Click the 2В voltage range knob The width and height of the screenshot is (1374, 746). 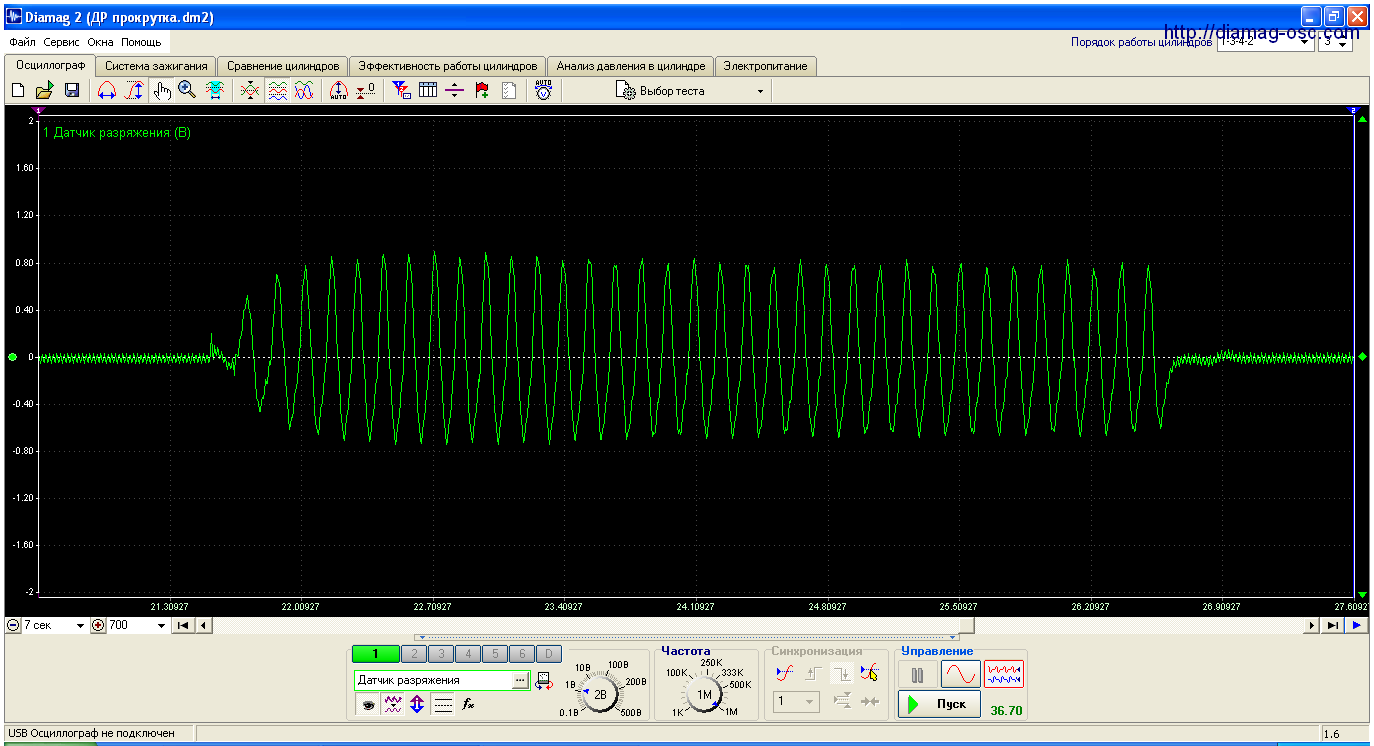tap(600, 694)
